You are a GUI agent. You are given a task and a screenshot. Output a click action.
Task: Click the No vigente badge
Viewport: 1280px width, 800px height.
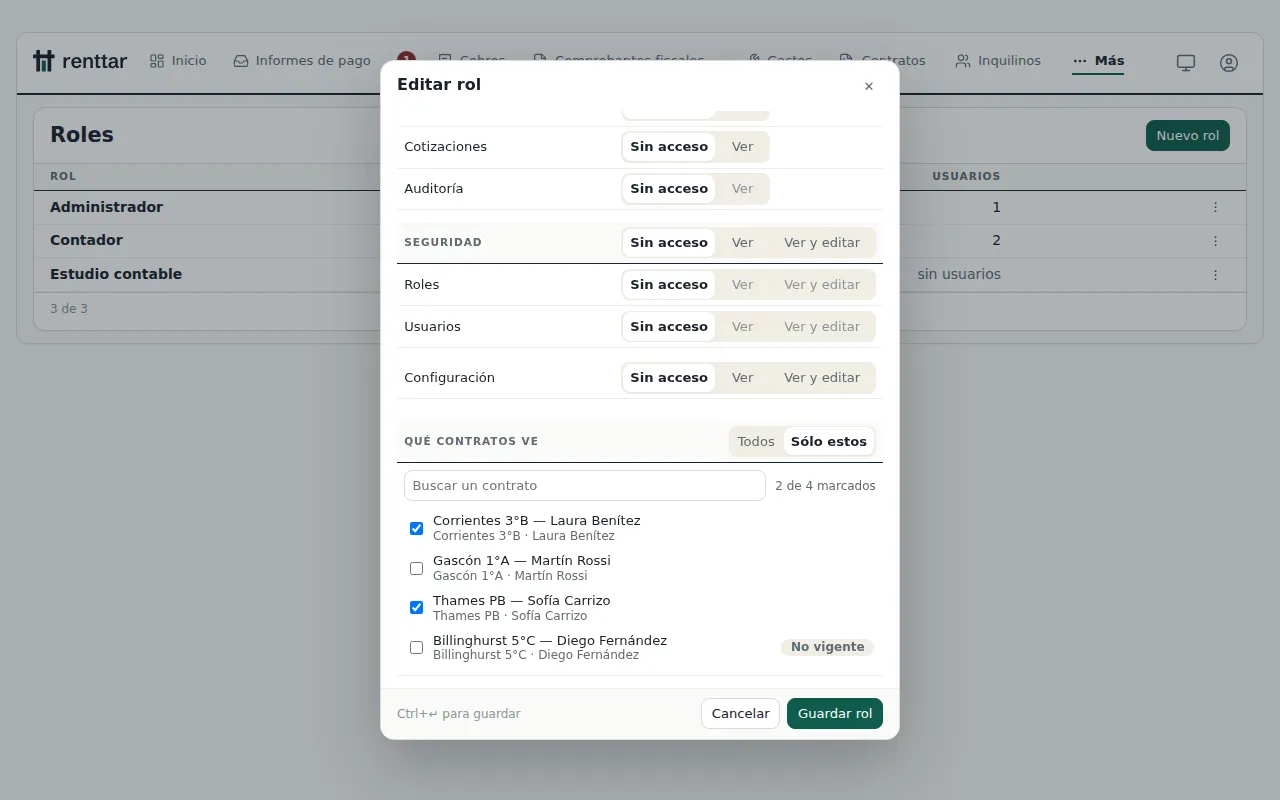[x=827, y=648]
